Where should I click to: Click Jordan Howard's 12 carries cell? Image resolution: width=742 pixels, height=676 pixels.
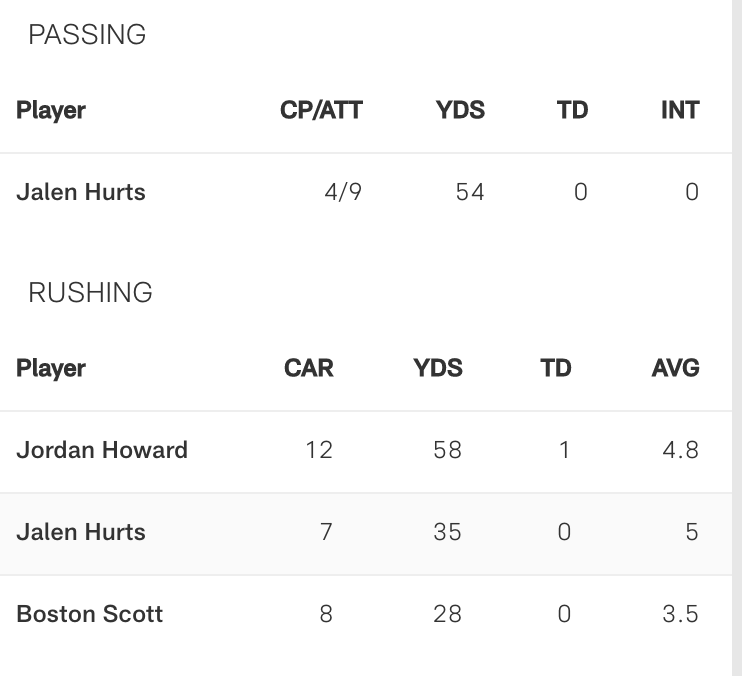click(x=319, y=450)
